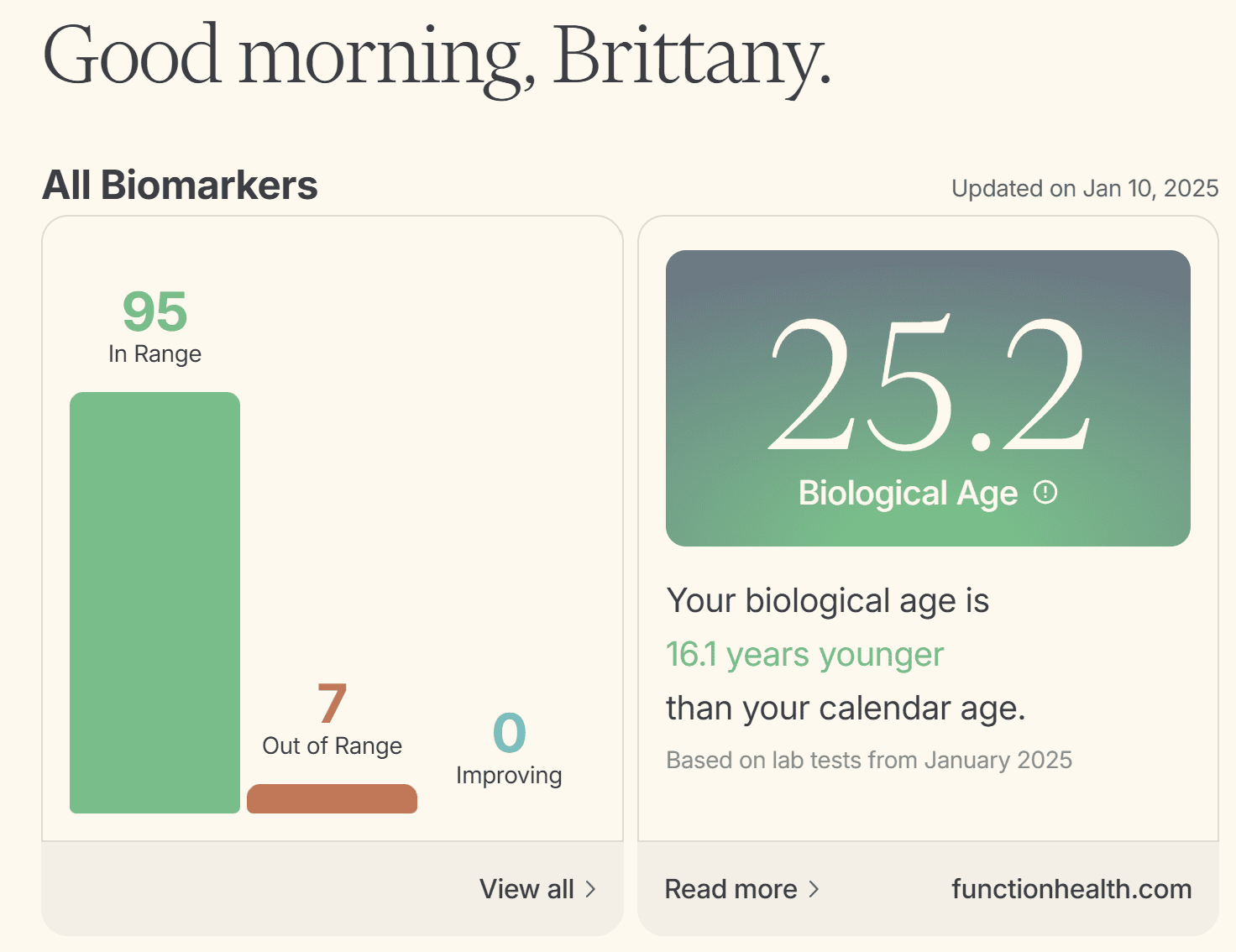The image size is (1236, 952).
Task: Click "Based on lab tests from January 2025"
Action: [x=868, y=760]
